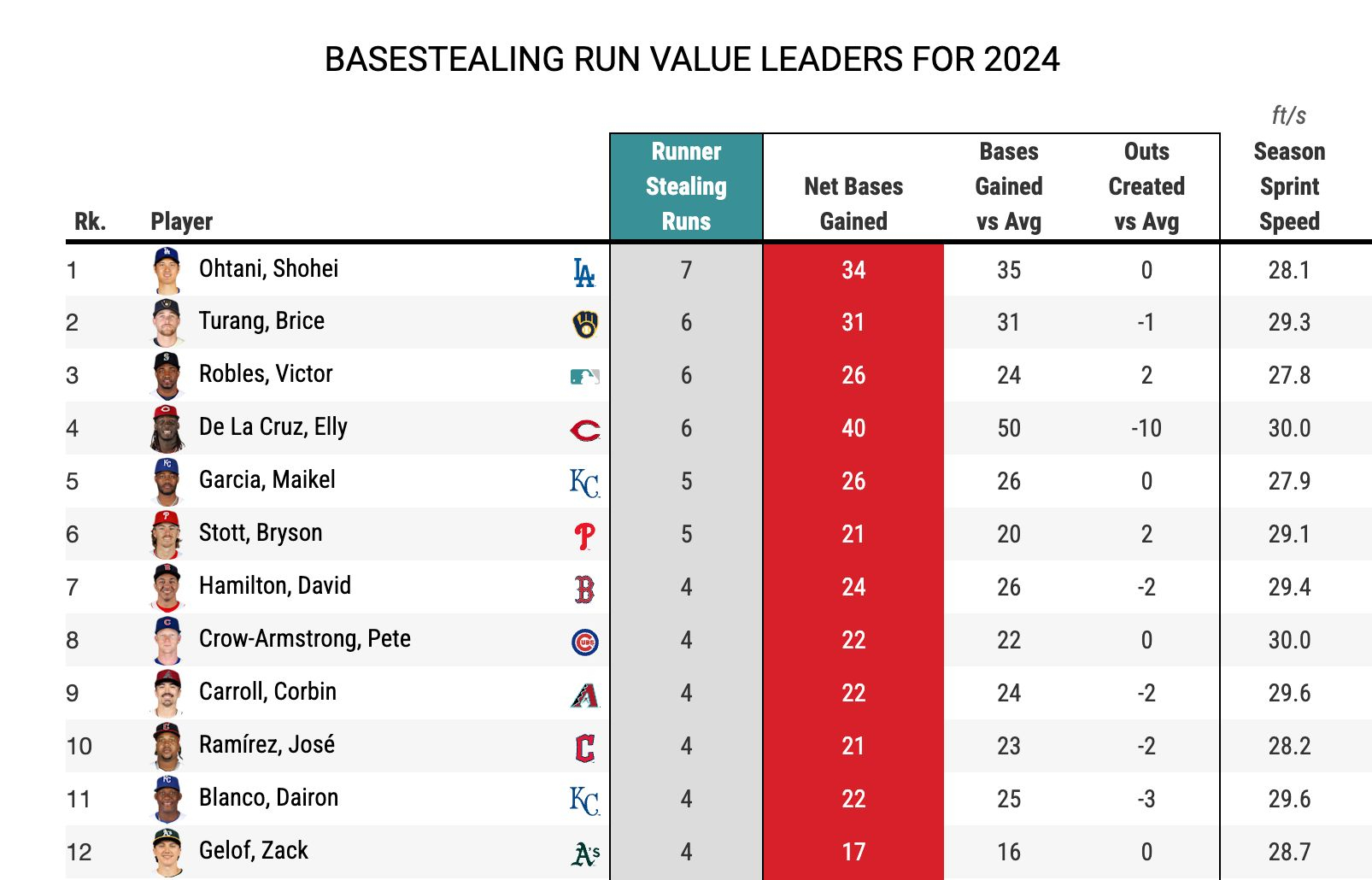Screen dimensions: 1372x880
Task: Click the Diamondbacks logo beside Carroll
Action: click(585, 695)
